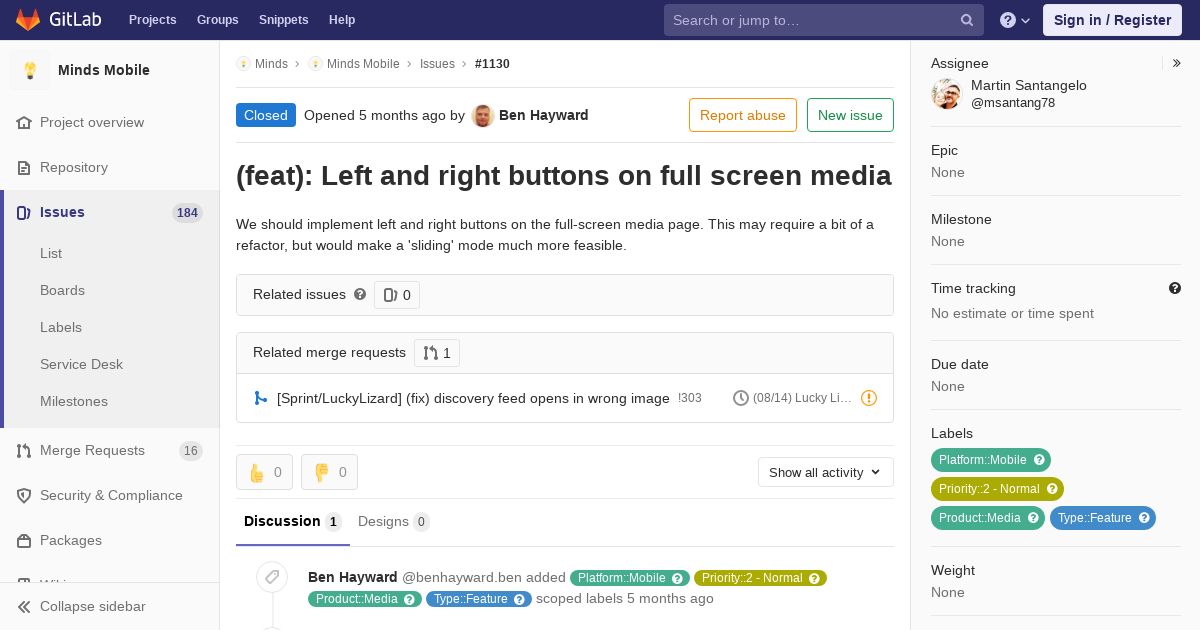Click the Time tracking help icon
The image size is (1200, 630).
[x=1175, y=288]
